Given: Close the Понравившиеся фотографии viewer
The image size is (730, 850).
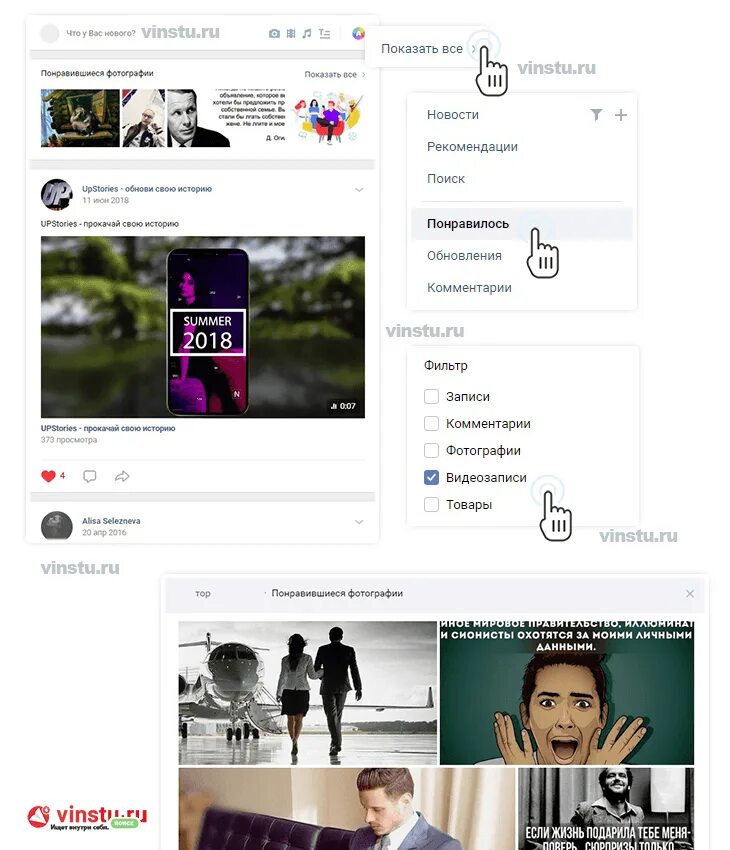Looking at the screenshot, I should (x=690, y=594).
